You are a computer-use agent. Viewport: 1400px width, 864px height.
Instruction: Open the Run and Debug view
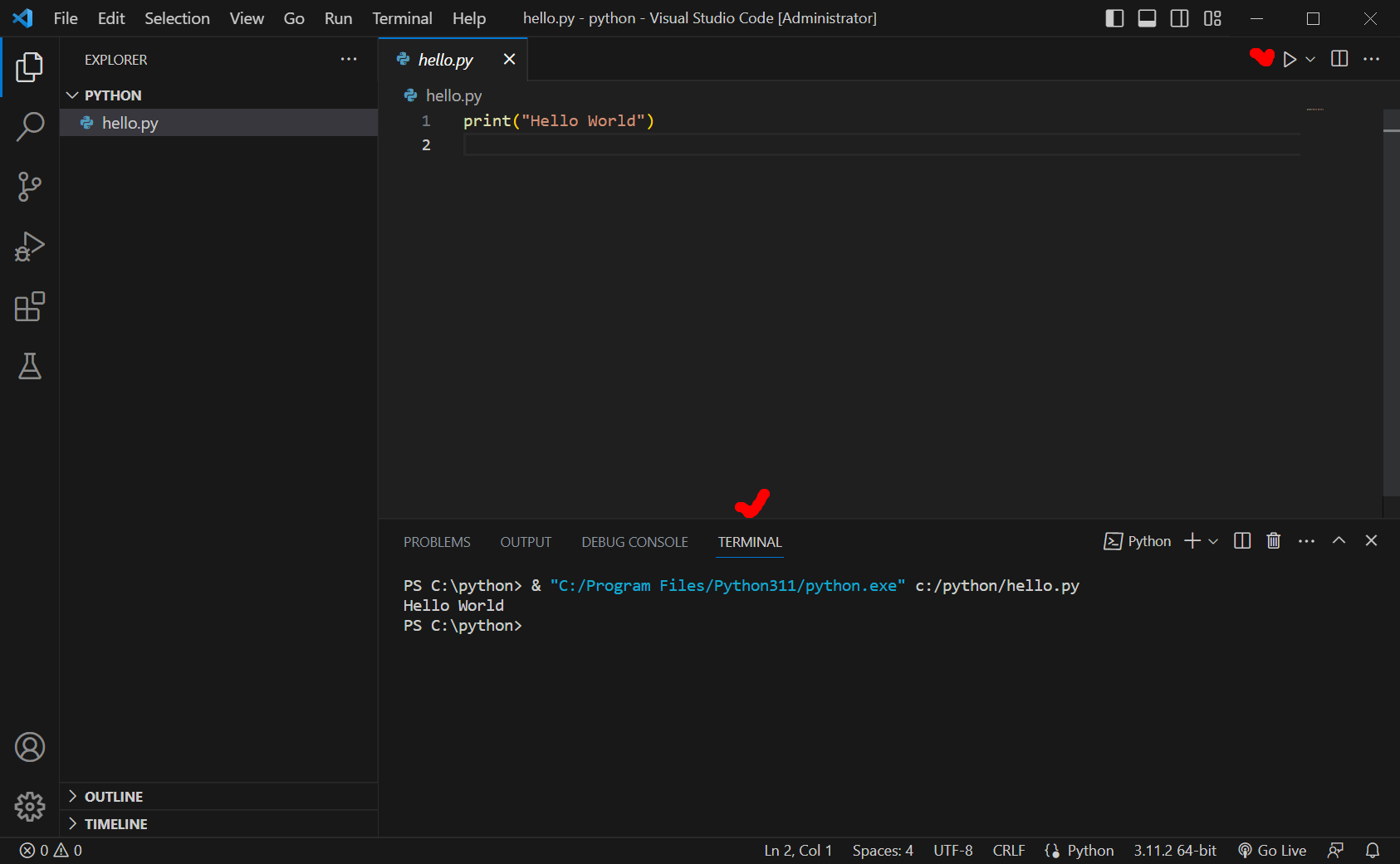tap(30, 247)
